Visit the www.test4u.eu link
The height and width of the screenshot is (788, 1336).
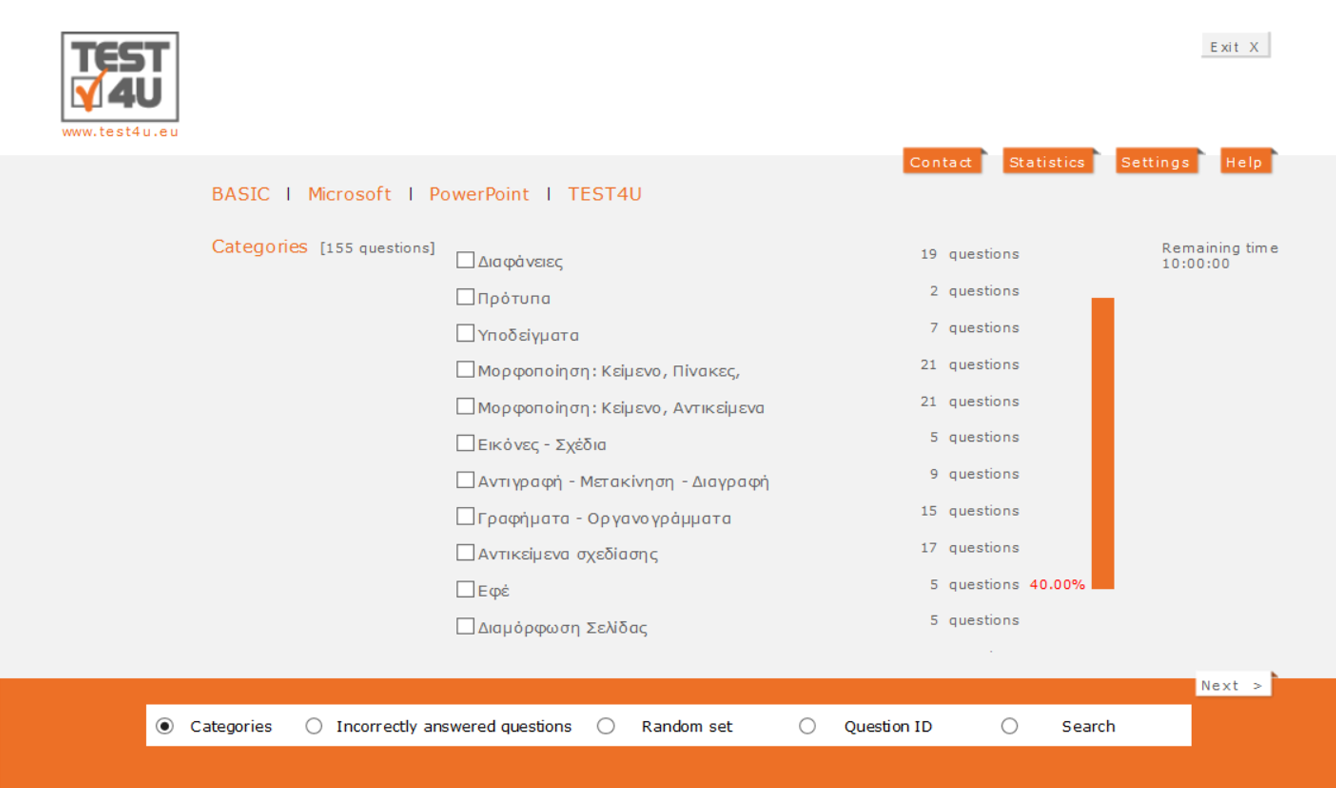pyautogui.click(x=120, y=131)
